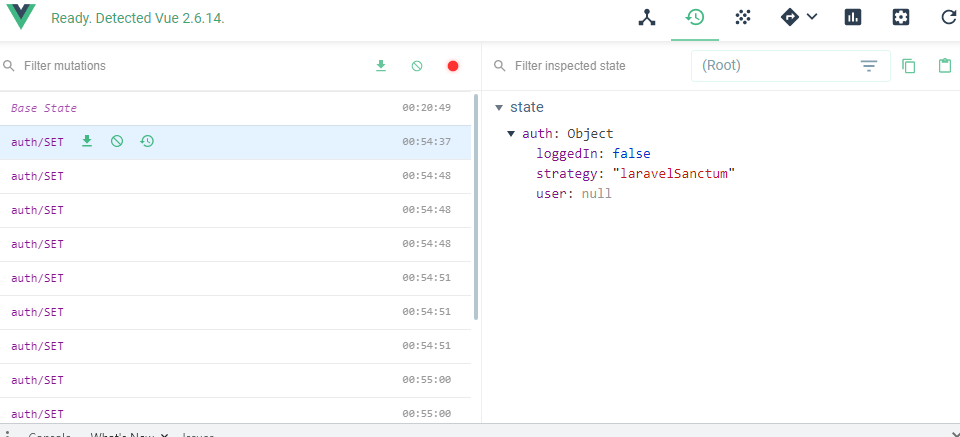
Task: Select the Base State entry
Action: point(236,108)
